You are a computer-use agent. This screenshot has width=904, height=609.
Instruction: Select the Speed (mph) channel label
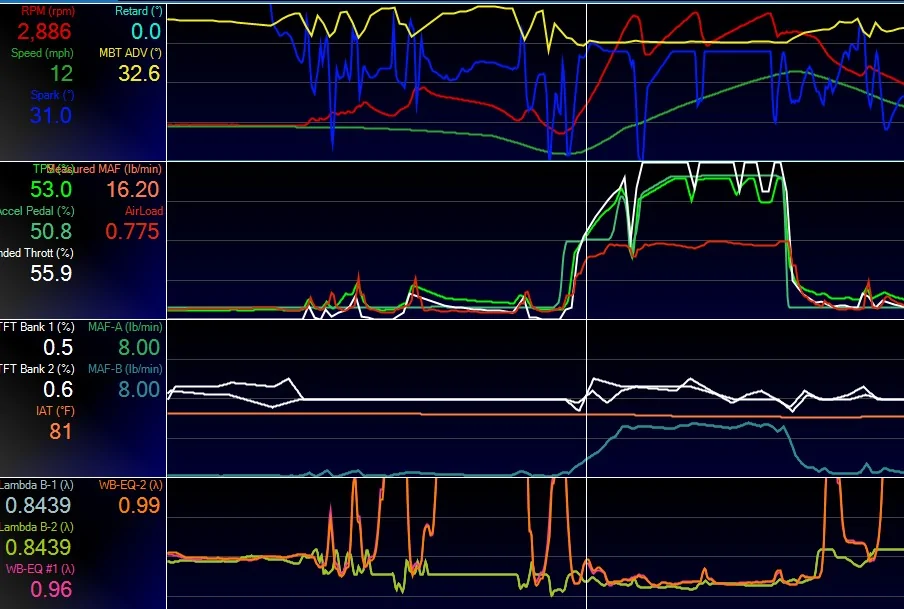(x=42, y=53)
